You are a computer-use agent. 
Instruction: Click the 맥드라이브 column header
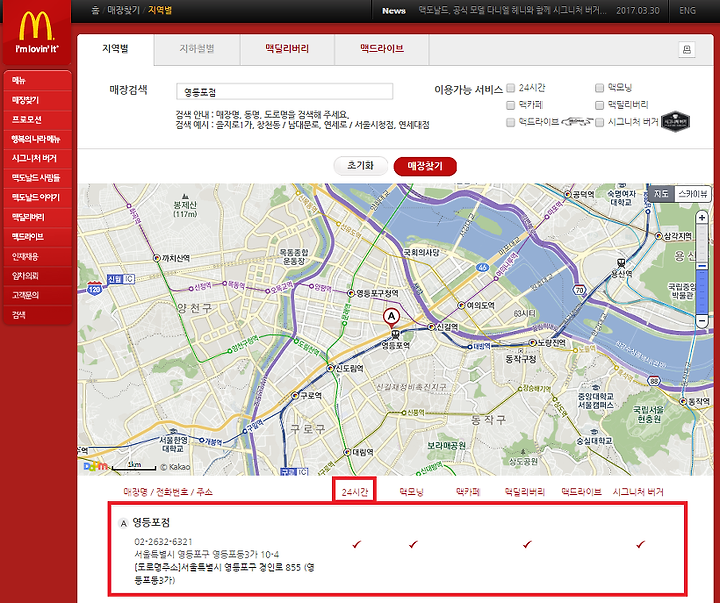pos(581,492)
